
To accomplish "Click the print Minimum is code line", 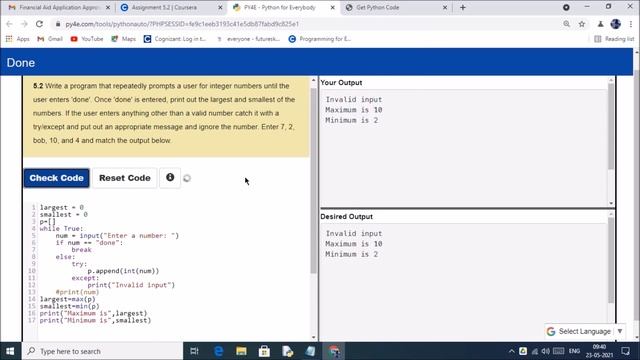I will coord(95,320).
